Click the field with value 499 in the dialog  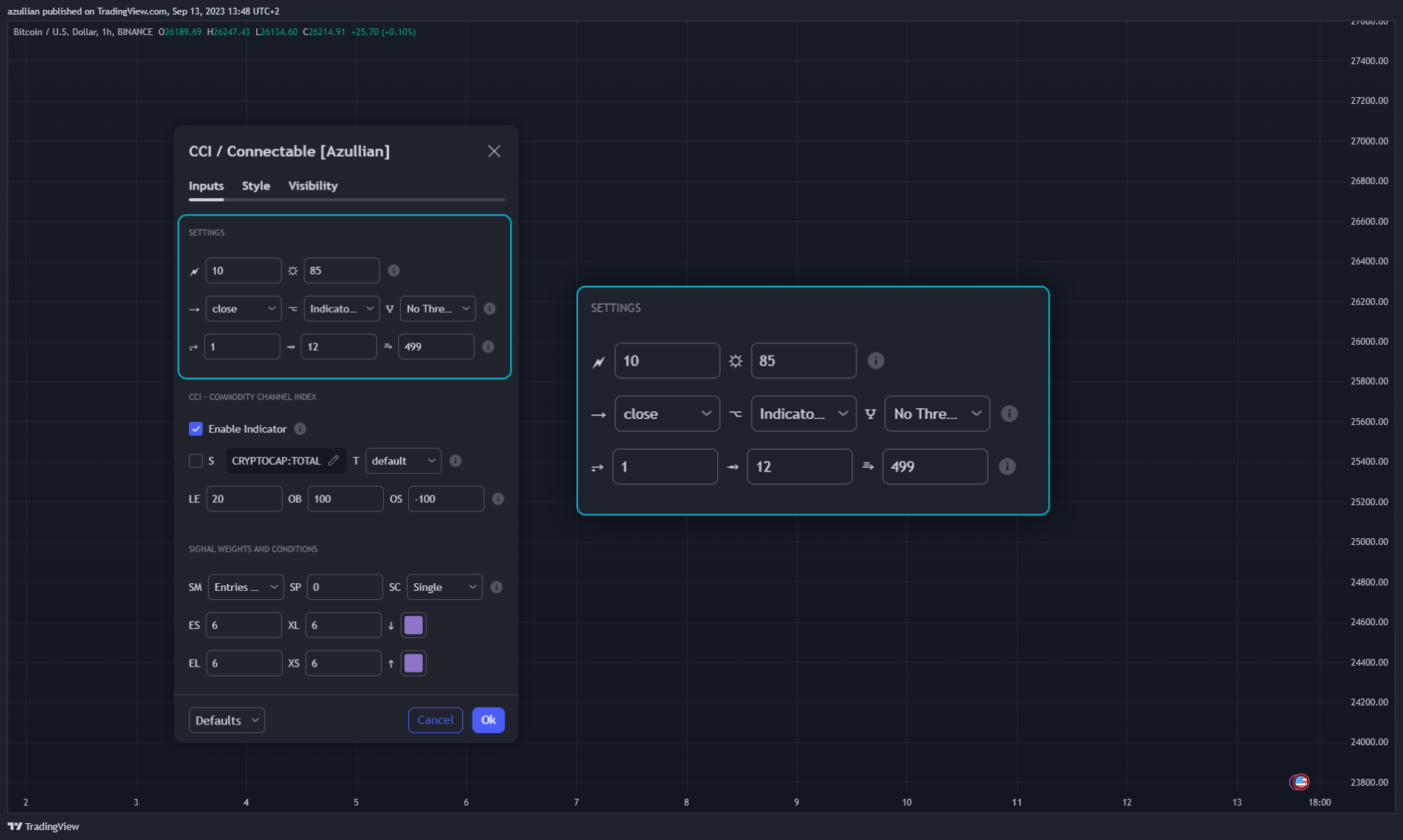point(437,347)
